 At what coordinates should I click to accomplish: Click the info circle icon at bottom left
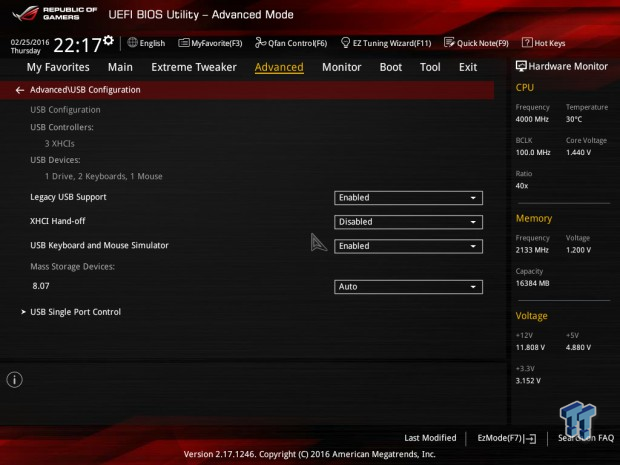coord(15,380)
